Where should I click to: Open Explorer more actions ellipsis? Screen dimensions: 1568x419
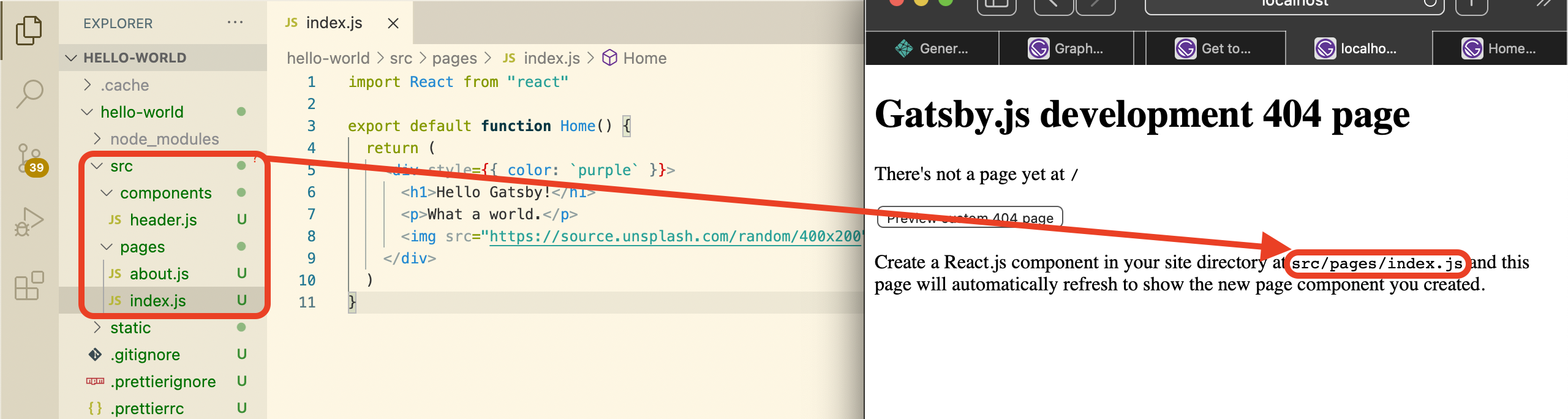(x=235, y=23)
